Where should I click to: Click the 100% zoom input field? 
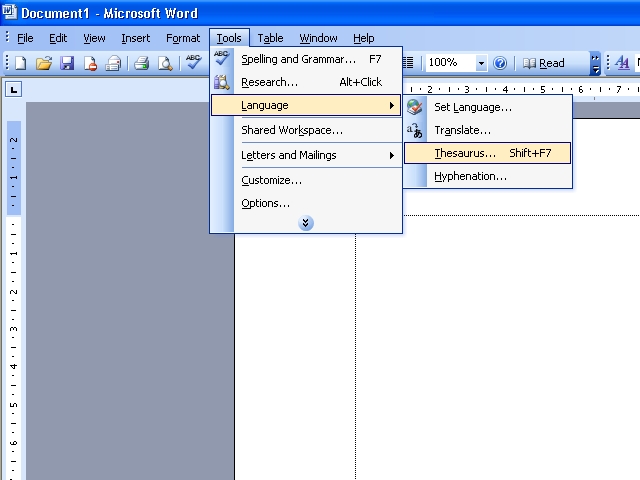(451, 63)
